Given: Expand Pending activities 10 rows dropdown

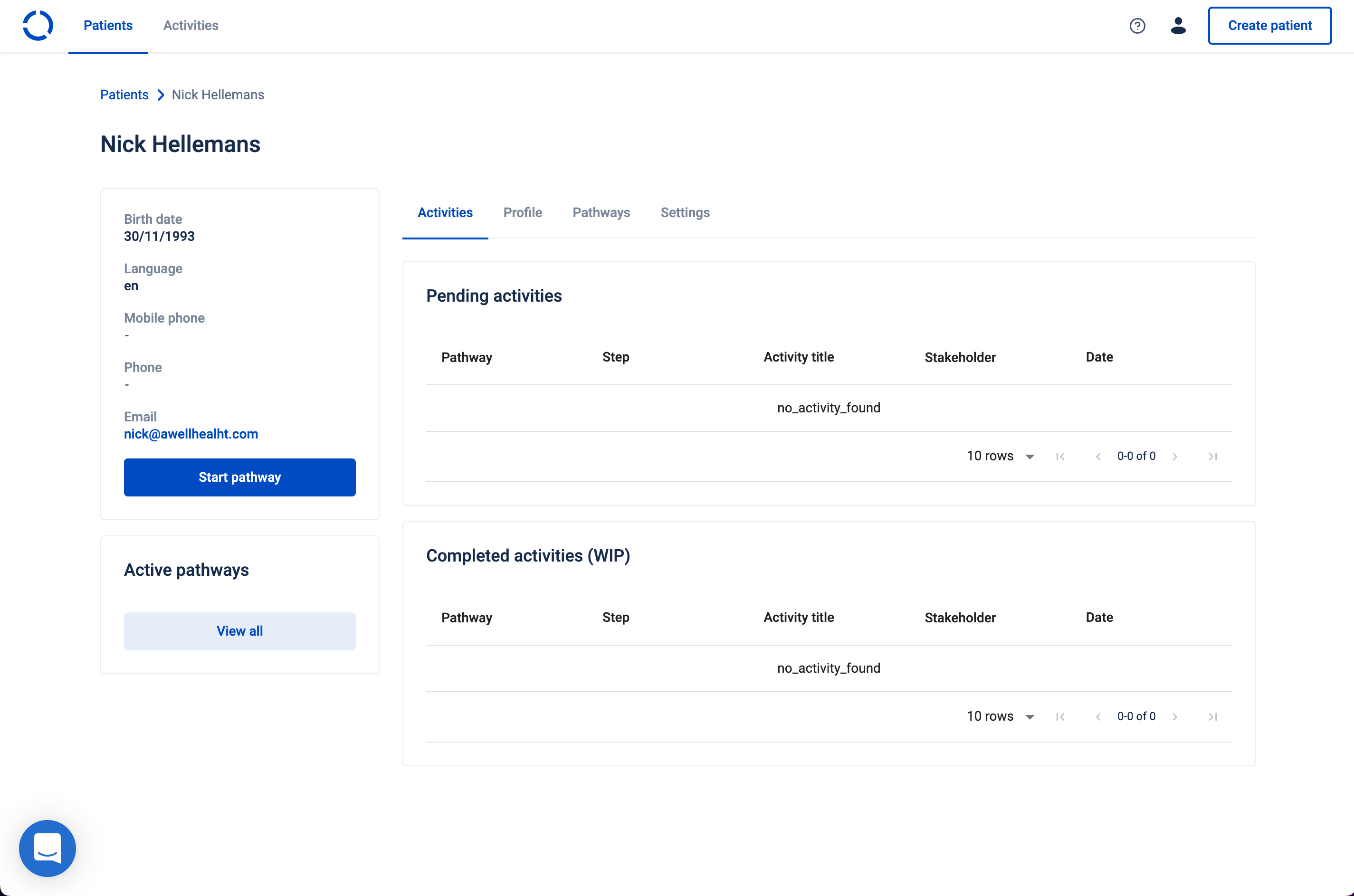Looking at the screenshot, I should click(x=1001, y=456).
